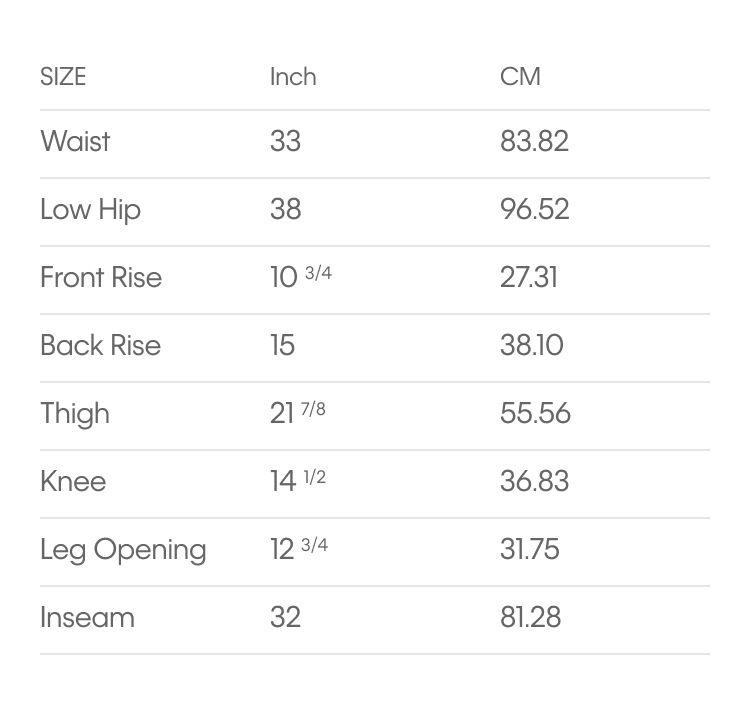
Task: Select the low hip value 96.52
Action: 535,210
